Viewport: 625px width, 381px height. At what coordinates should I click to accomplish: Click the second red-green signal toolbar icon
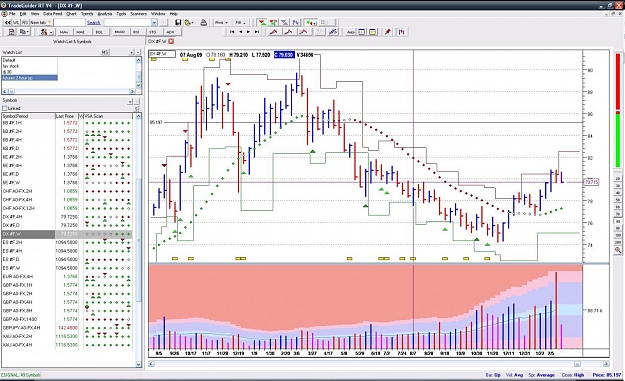click(x=273, y=23)
